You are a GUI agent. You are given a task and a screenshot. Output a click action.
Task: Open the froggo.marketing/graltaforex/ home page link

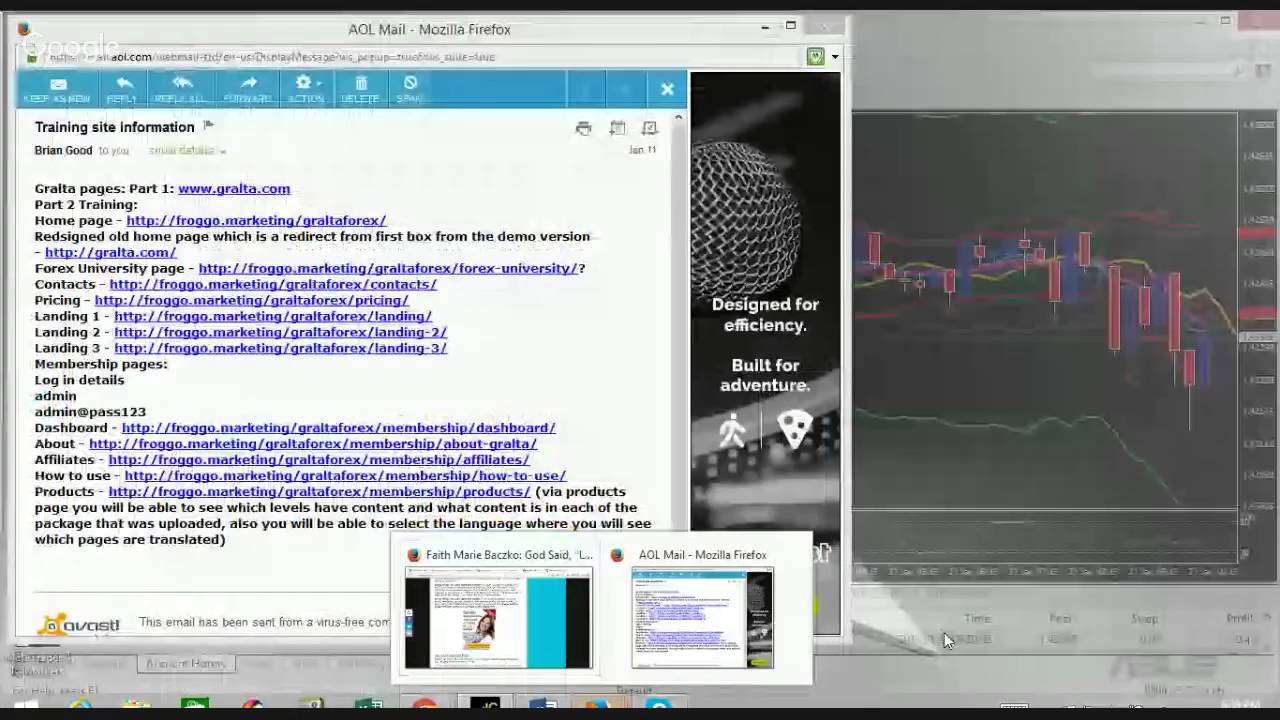(x=256, y=220)
